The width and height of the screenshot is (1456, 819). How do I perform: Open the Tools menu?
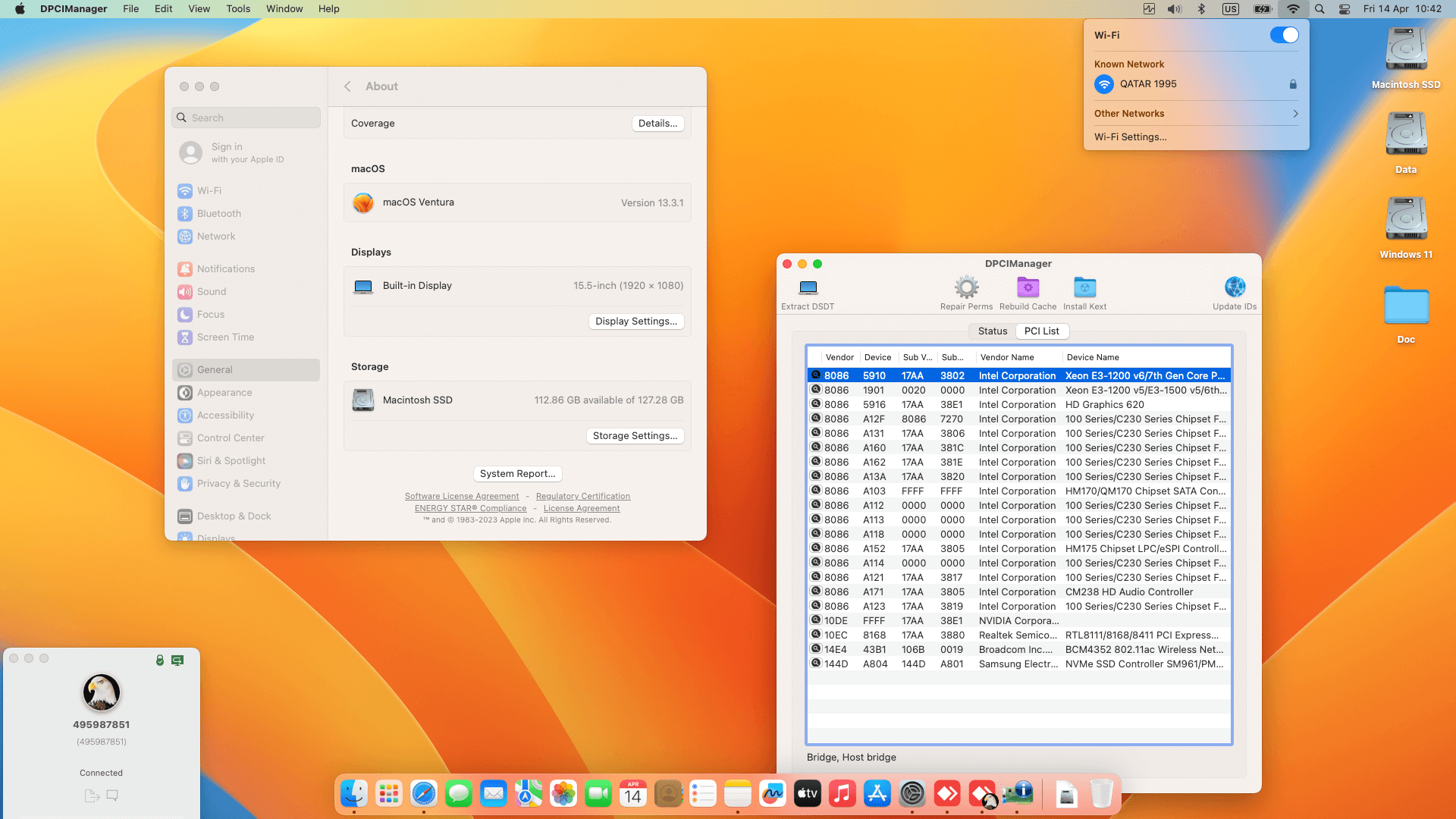click(238, 9)
